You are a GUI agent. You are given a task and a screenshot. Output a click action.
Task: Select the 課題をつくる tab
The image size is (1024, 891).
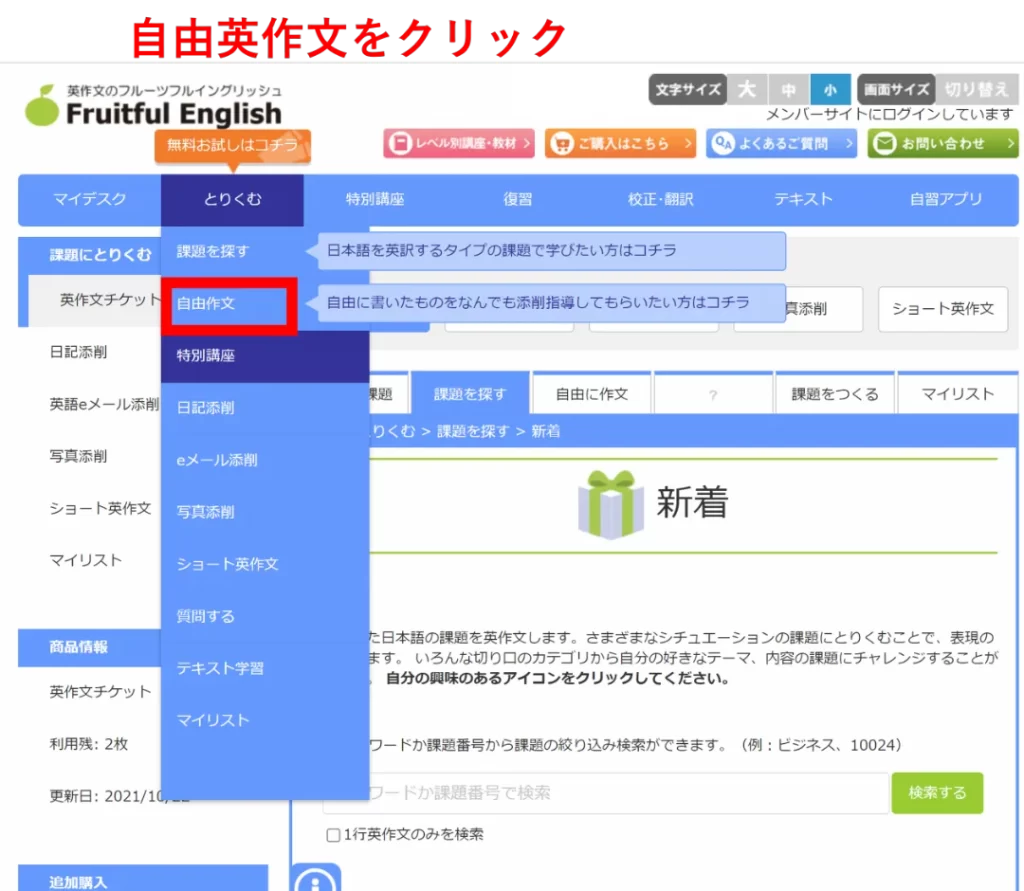[835, 393]
